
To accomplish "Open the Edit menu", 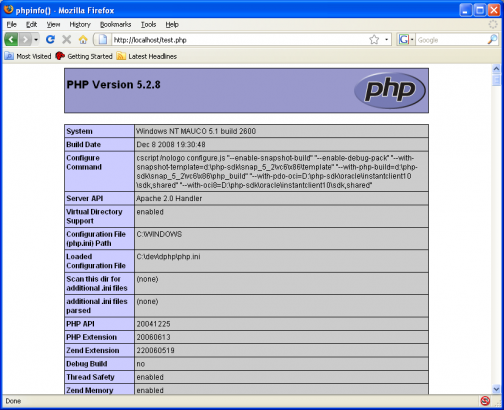I will [x=31, y=24].
